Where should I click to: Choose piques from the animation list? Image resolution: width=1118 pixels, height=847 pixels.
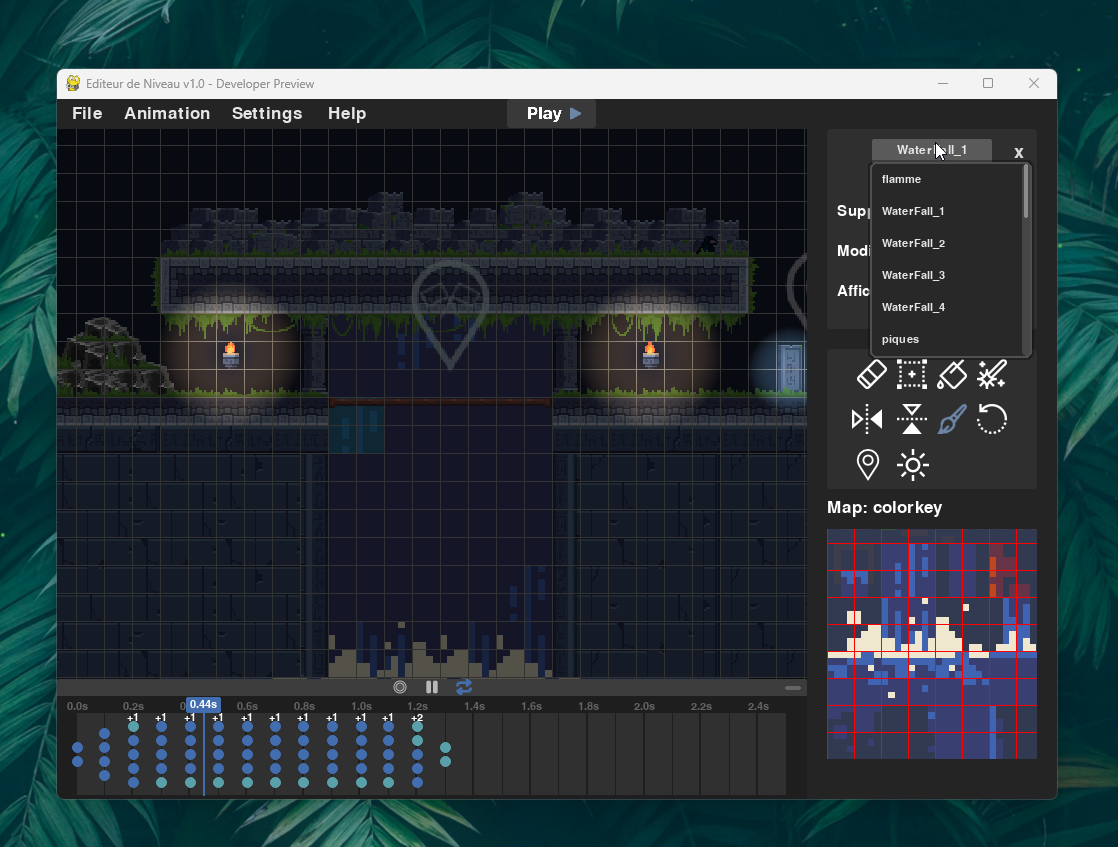click(x=947, y=339)
